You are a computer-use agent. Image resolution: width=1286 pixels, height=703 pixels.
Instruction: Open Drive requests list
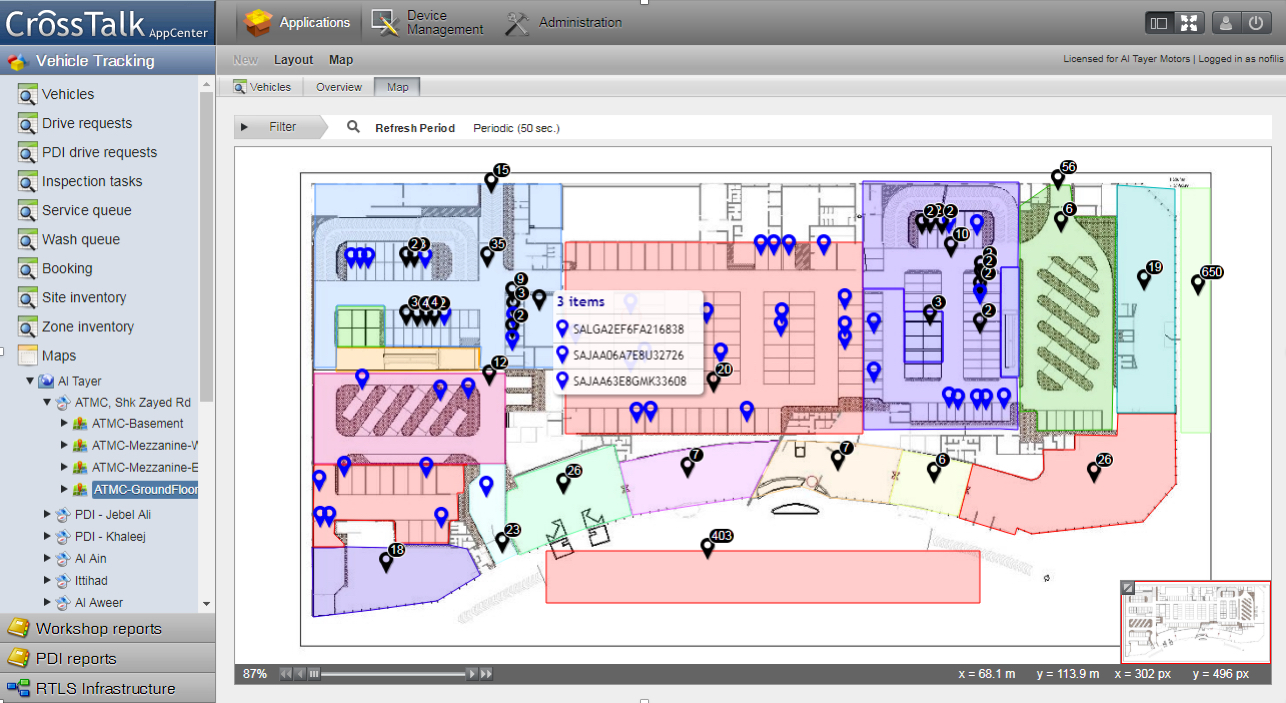[x=87, y=123]
